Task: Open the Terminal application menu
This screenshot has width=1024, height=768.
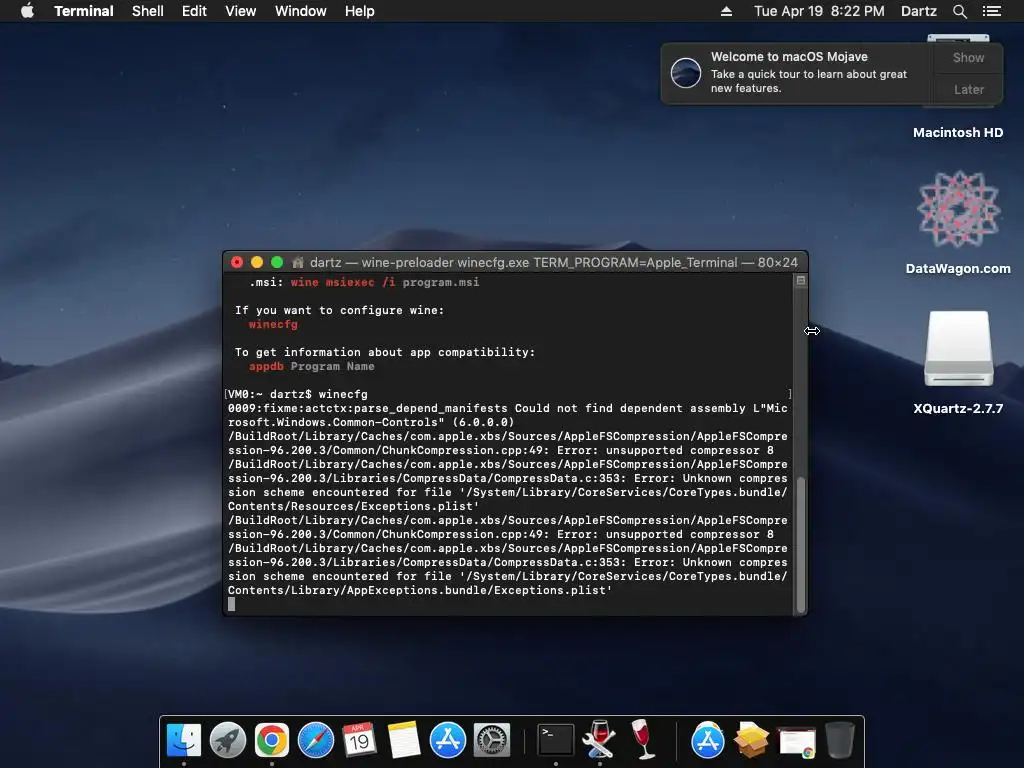Action: (84, 11)
